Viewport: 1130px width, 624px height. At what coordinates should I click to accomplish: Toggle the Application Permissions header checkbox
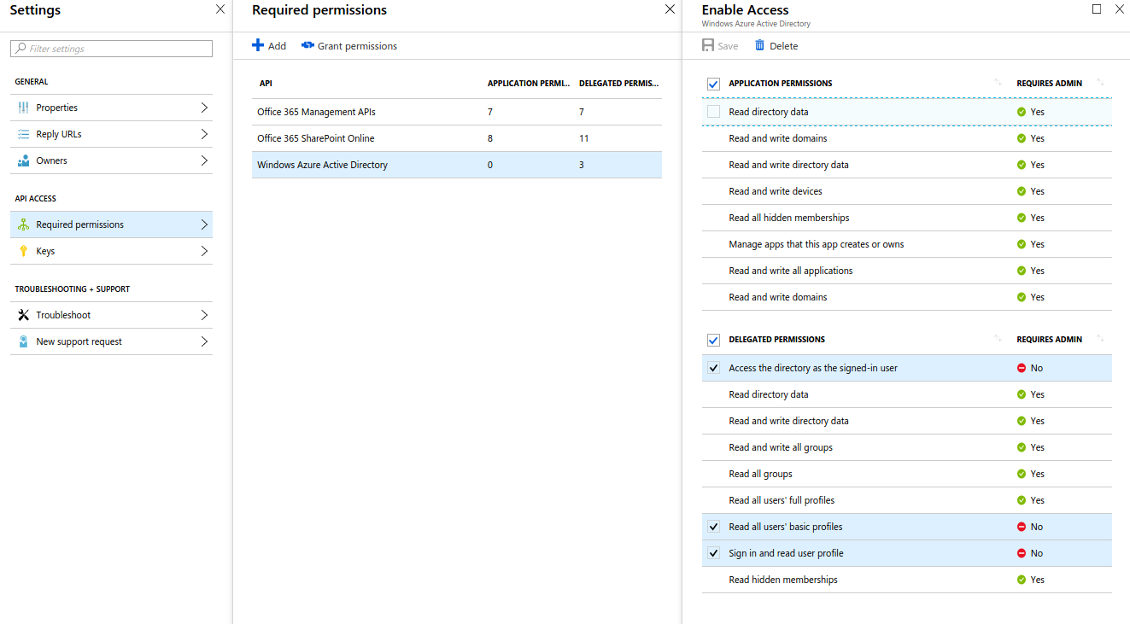(x=713, y=84)
